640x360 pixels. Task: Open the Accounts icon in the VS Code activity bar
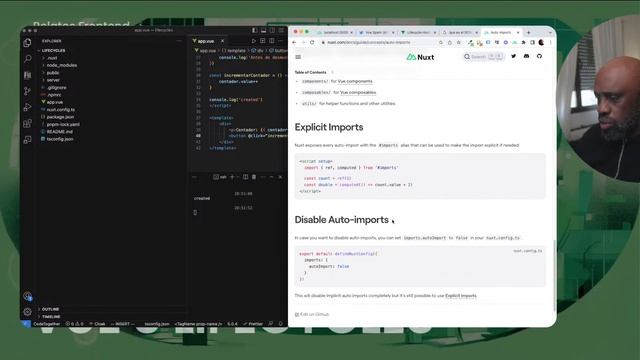[x=27, y=296]
